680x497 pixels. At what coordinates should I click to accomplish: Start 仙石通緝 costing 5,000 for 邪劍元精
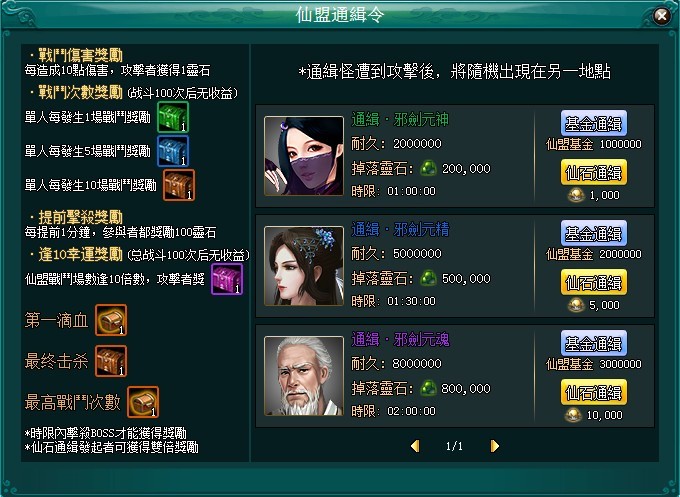594,282
